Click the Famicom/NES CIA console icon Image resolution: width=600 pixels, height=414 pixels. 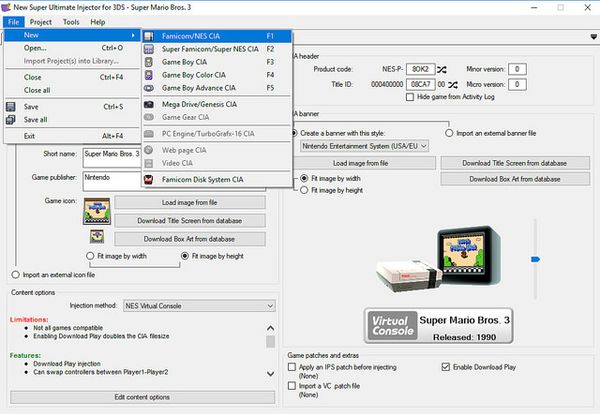click(x=149, y=36)
